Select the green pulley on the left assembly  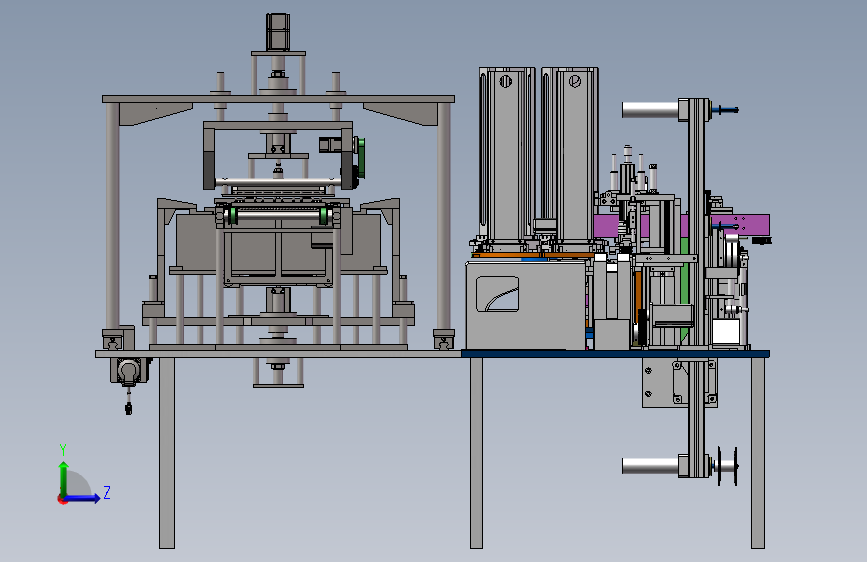(x=361, y=158)
